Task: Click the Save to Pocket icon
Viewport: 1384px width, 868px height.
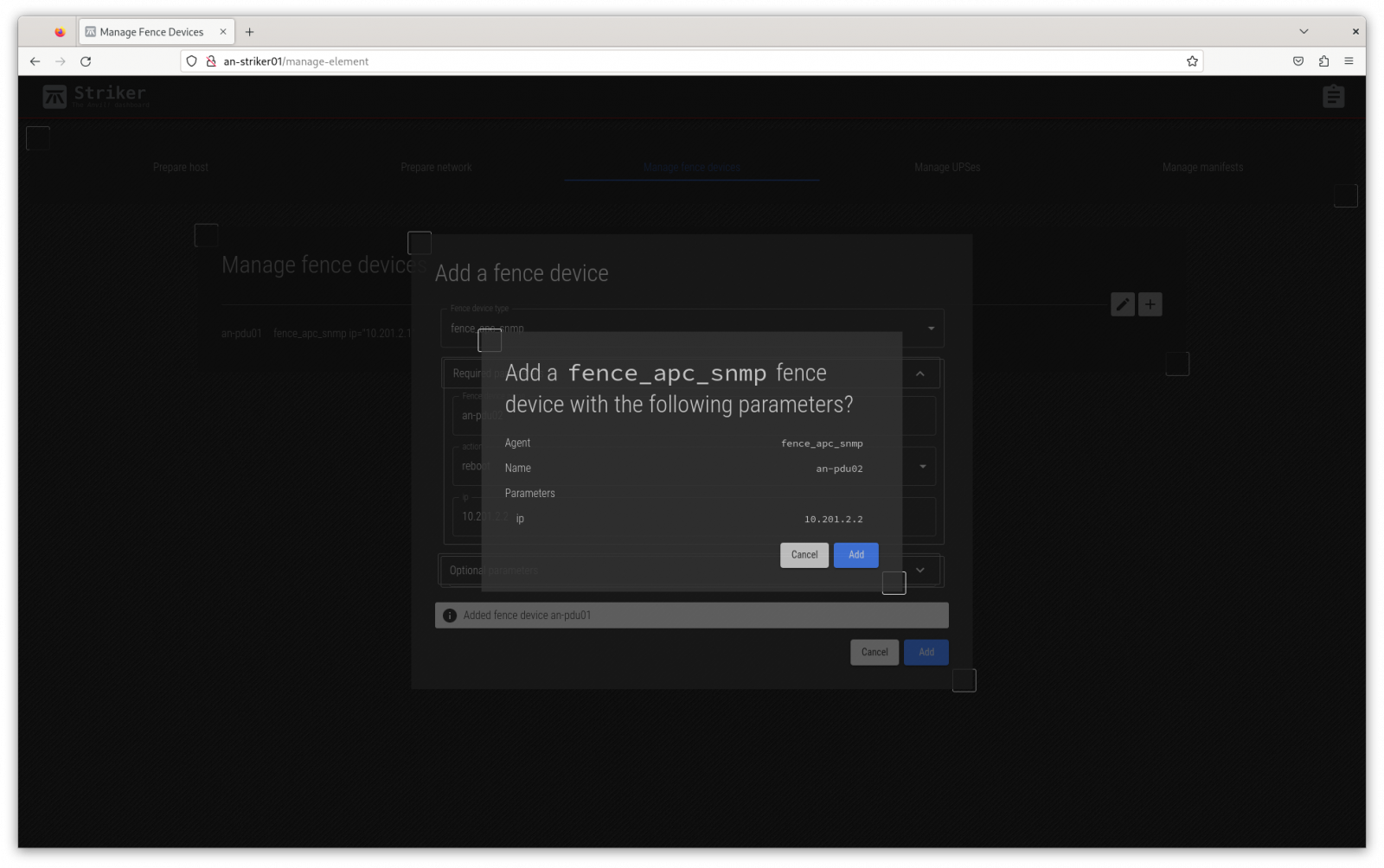Action: click(1297, 61)
